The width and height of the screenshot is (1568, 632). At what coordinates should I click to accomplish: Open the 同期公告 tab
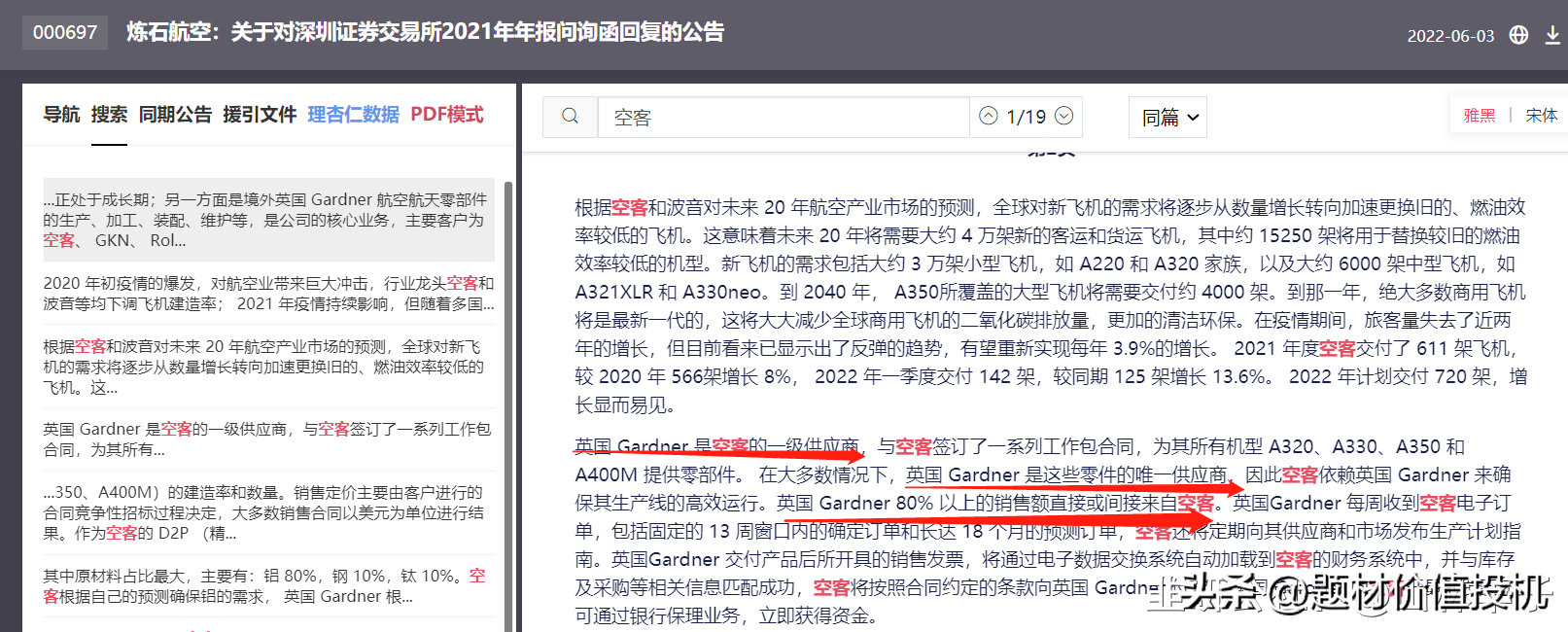pos(175,115)
